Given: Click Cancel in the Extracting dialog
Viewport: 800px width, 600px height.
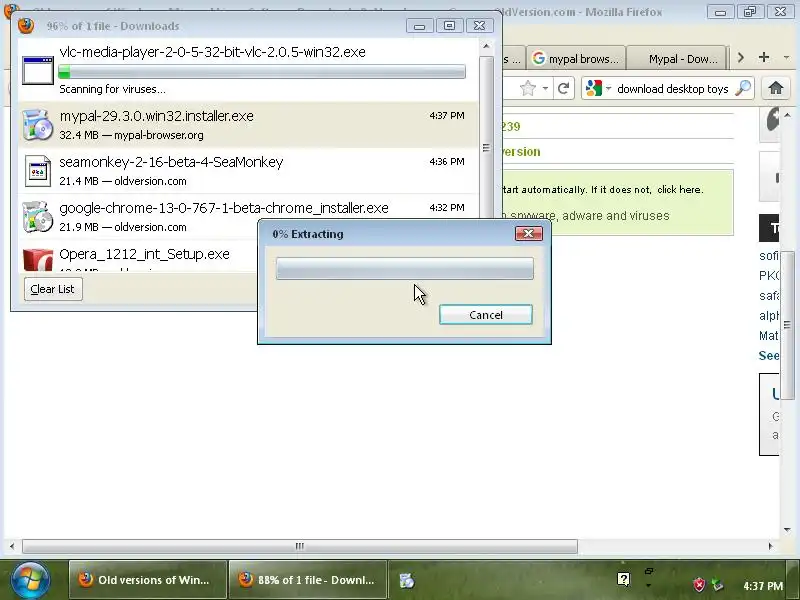Looking at the screenshot, I should [486, 315].
